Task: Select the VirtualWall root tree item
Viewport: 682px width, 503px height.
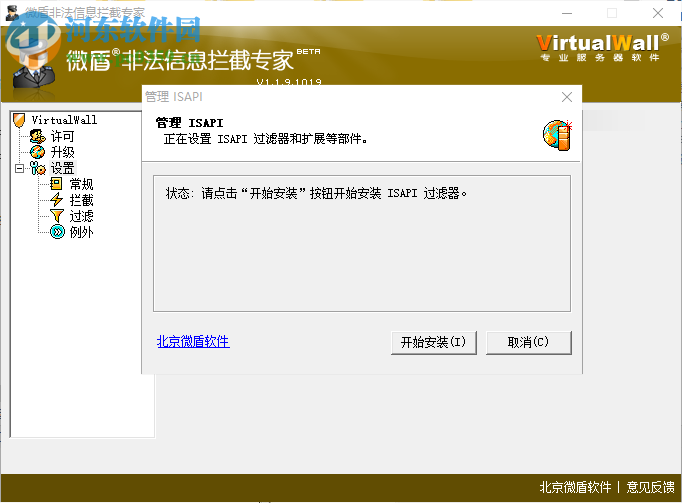Action: pos(64,120)
